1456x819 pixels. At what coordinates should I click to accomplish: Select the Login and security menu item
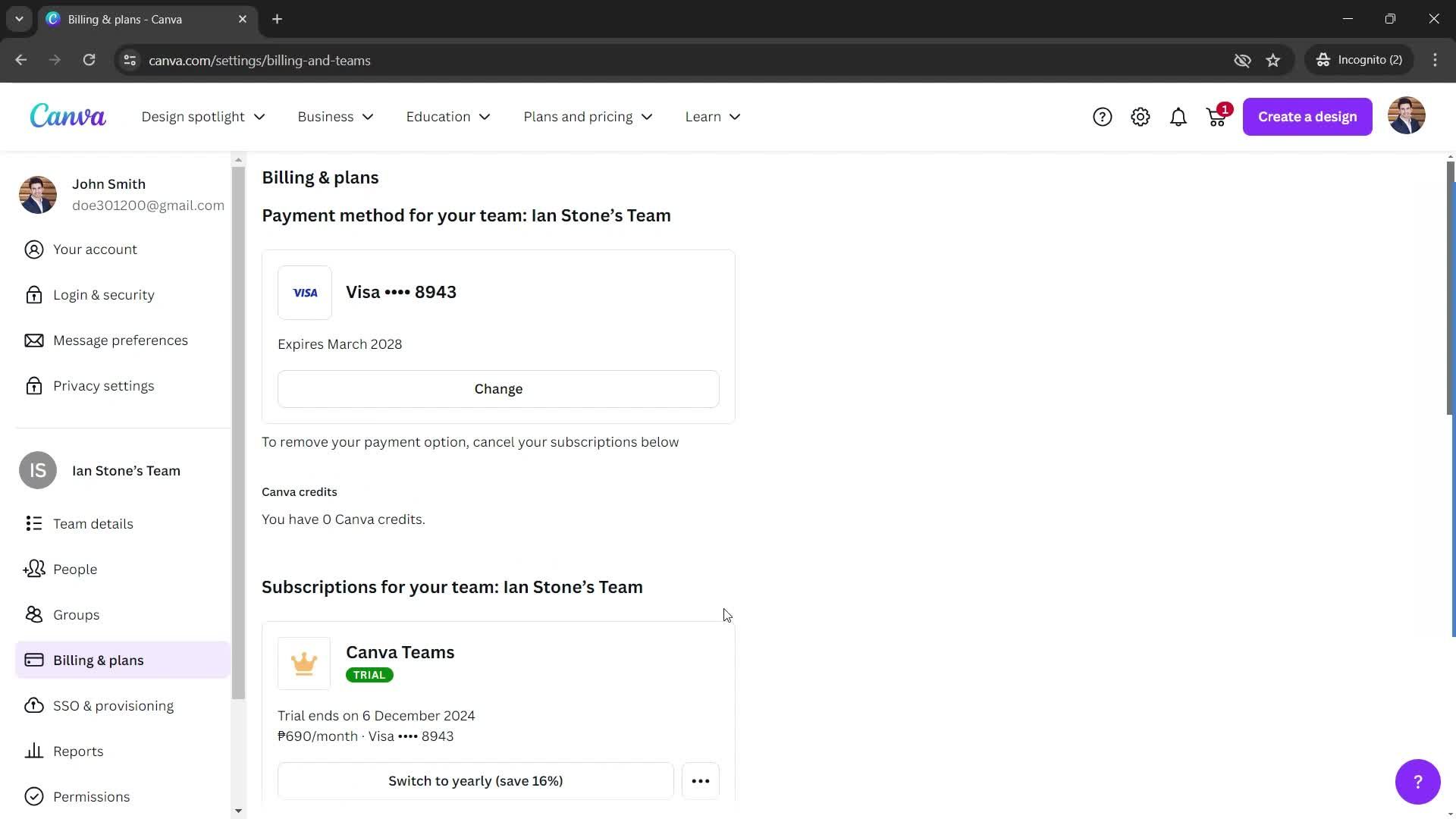104,294
